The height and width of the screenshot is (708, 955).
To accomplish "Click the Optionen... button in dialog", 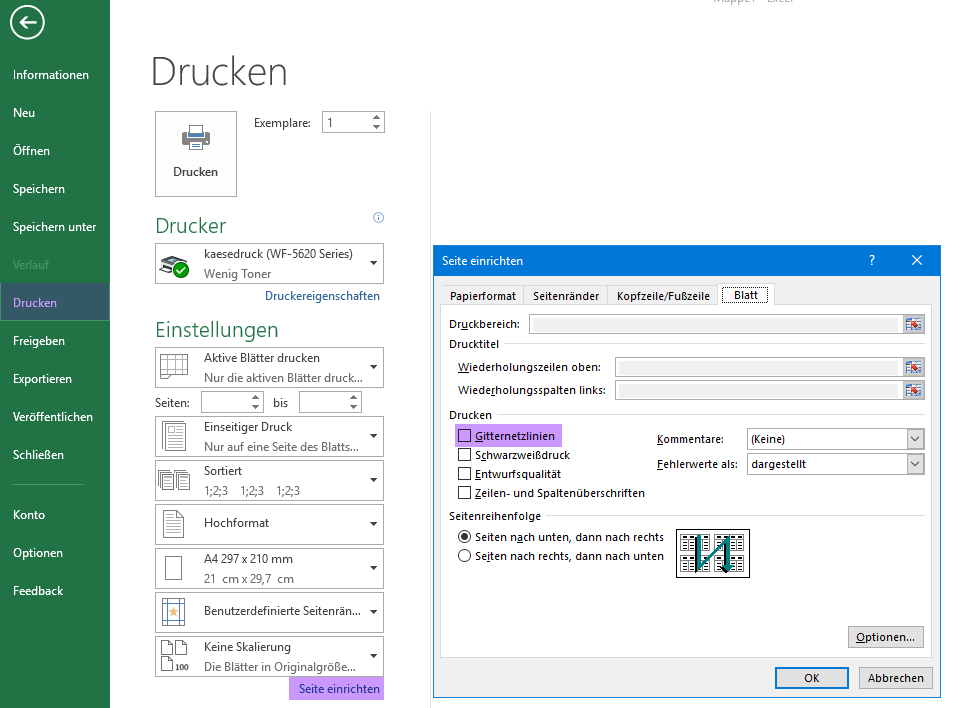I will click(885, 637).
